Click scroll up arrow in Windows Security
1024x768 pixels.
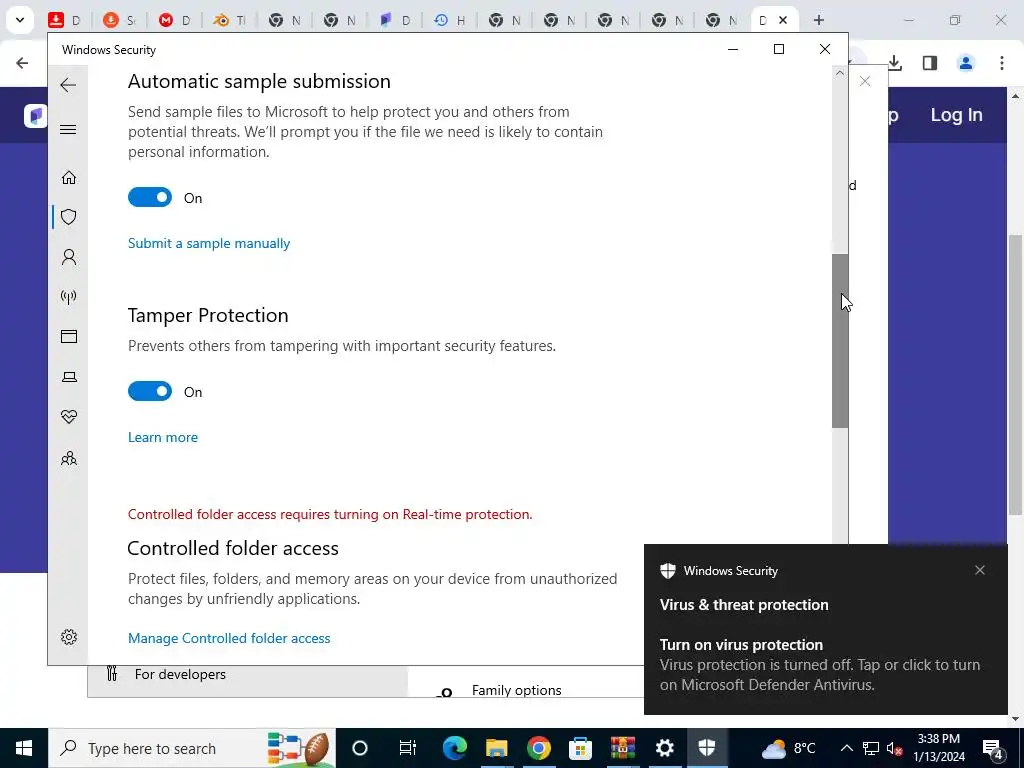click(840, 73)
